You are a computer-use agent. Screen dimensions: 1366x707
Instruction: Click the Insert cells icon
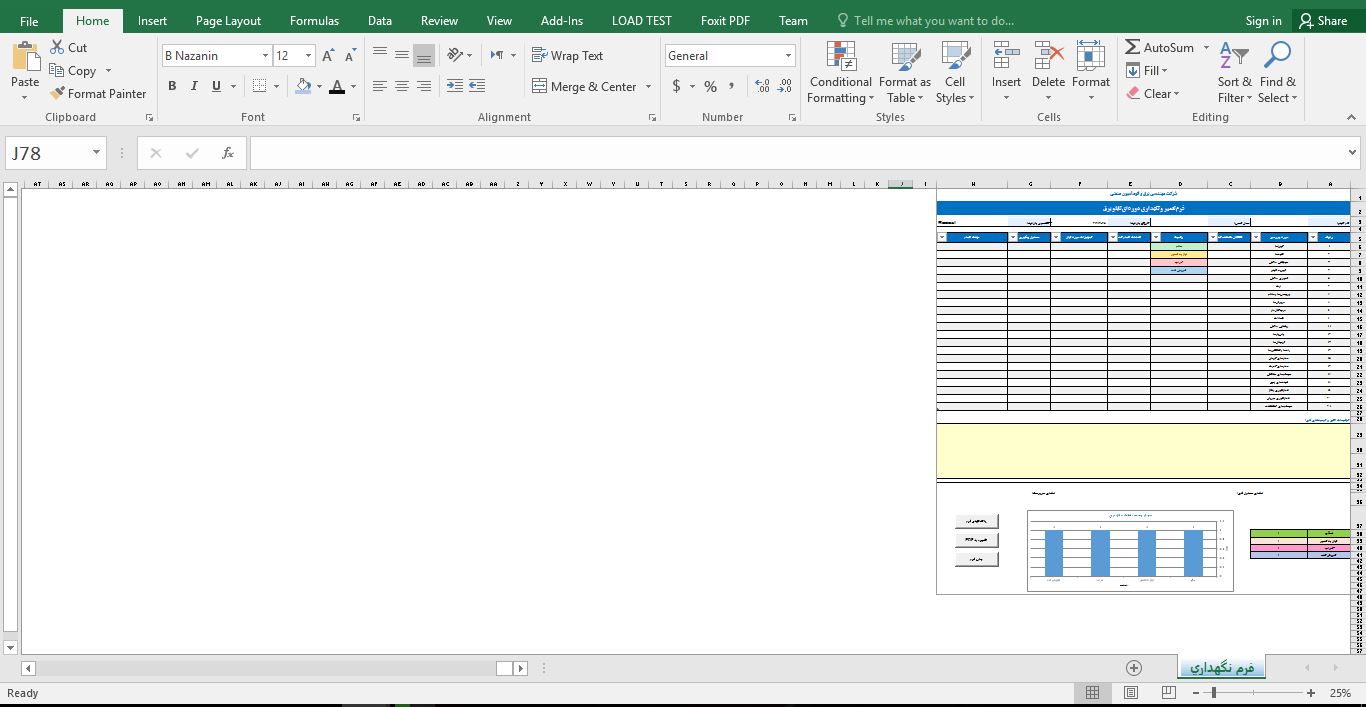1006,57
